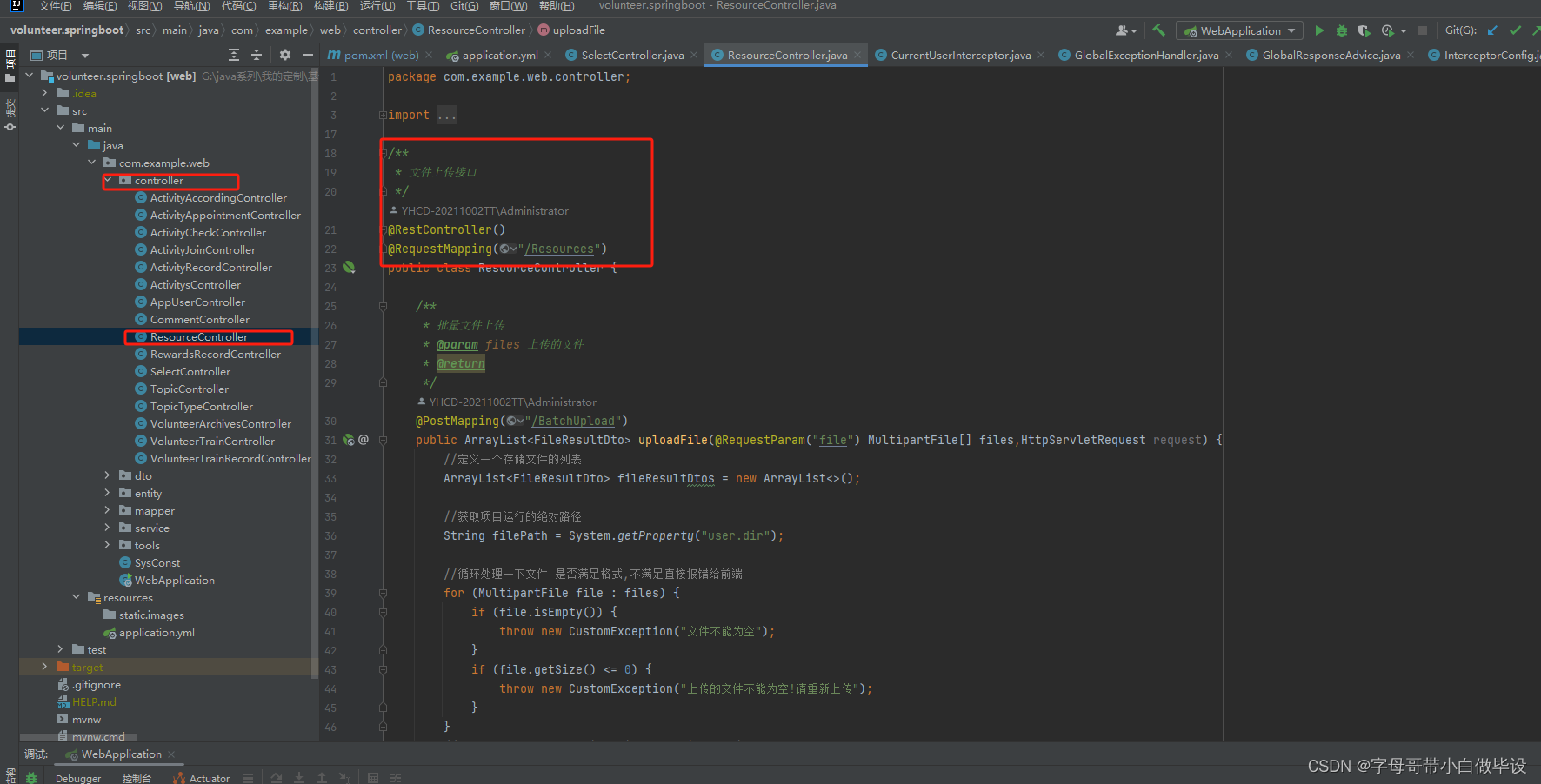Click the Profiler run icon
1541x784 pixels.
click(x=1388, y=30)
